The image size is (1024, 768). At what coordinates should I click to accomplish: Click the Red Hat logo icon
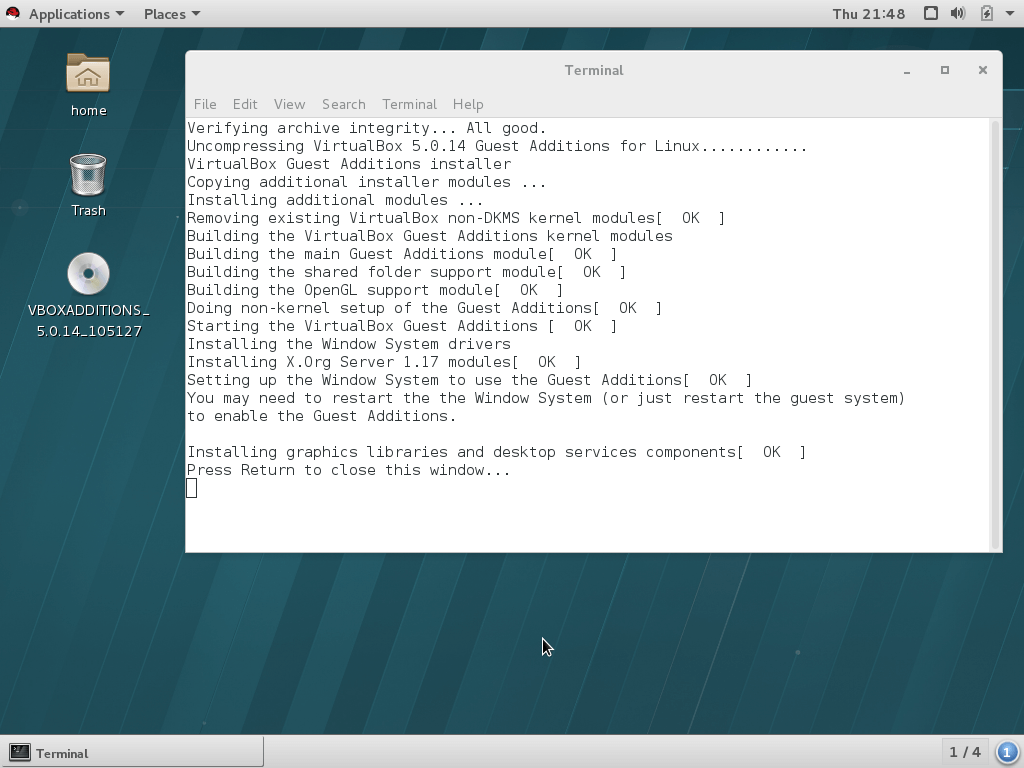click(x=12, y=14)
